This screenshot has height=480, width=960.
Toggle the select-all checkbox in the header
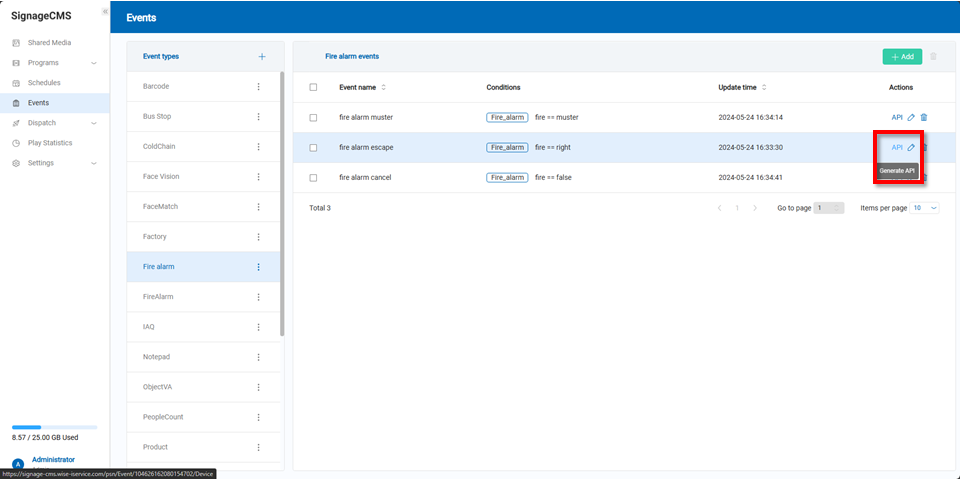[313, 87]
